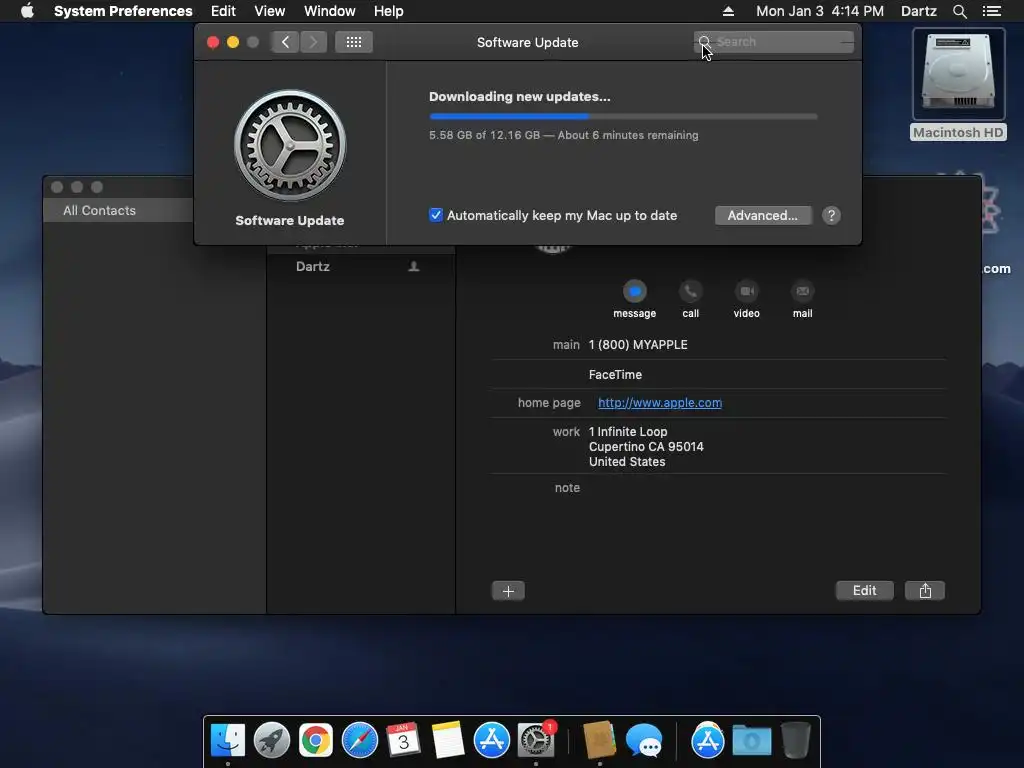Click the note field in Contacts
The height and width of the screenshot is (768, 1024).
pyautogui.click(x=718, y=488)
